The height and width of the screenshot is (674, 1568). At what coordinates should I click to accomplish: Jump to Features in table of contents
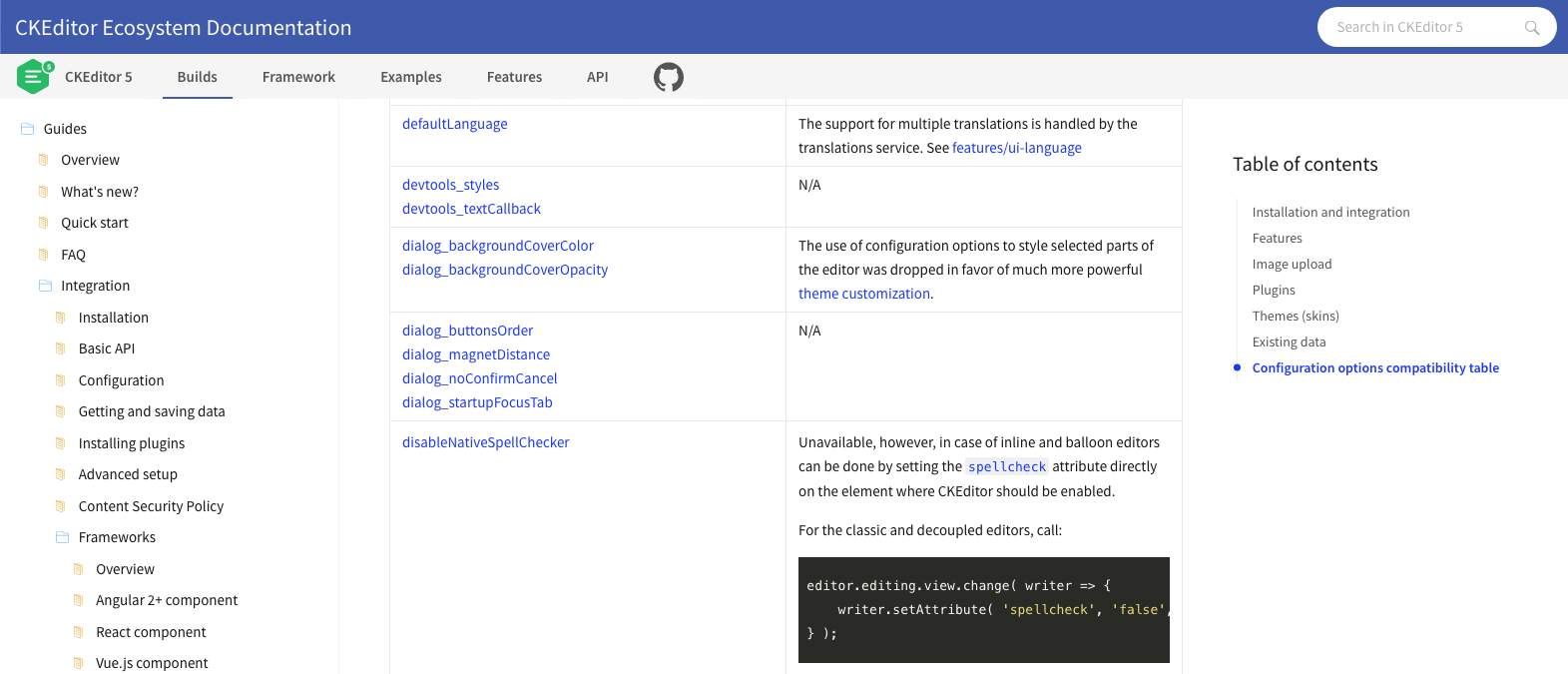1277,238
